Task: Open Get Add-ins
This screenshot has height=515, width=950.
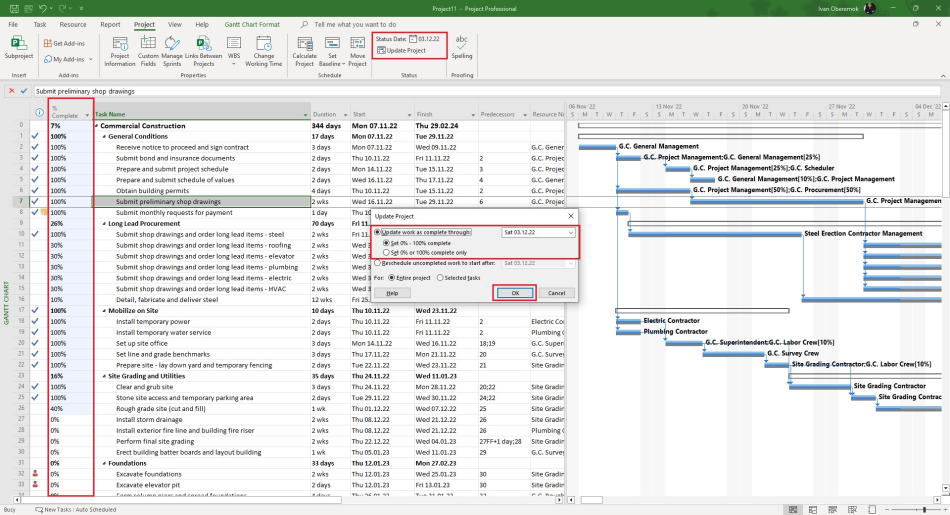Action: point(64,44)
